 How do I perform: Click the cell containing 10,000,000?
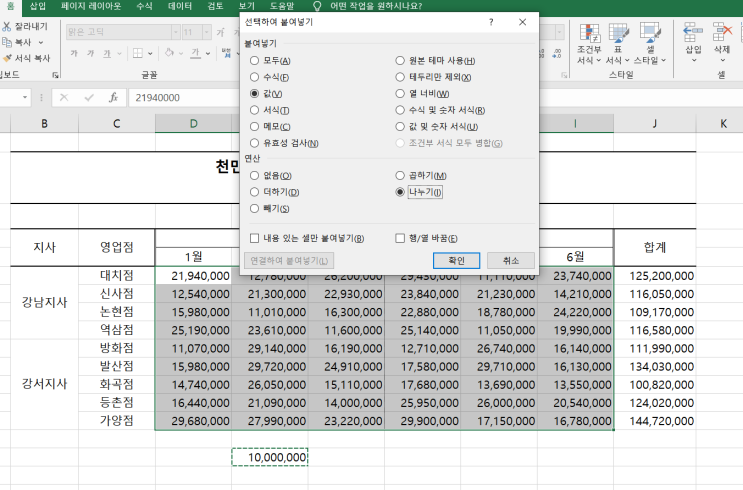[x=270, y=457]
